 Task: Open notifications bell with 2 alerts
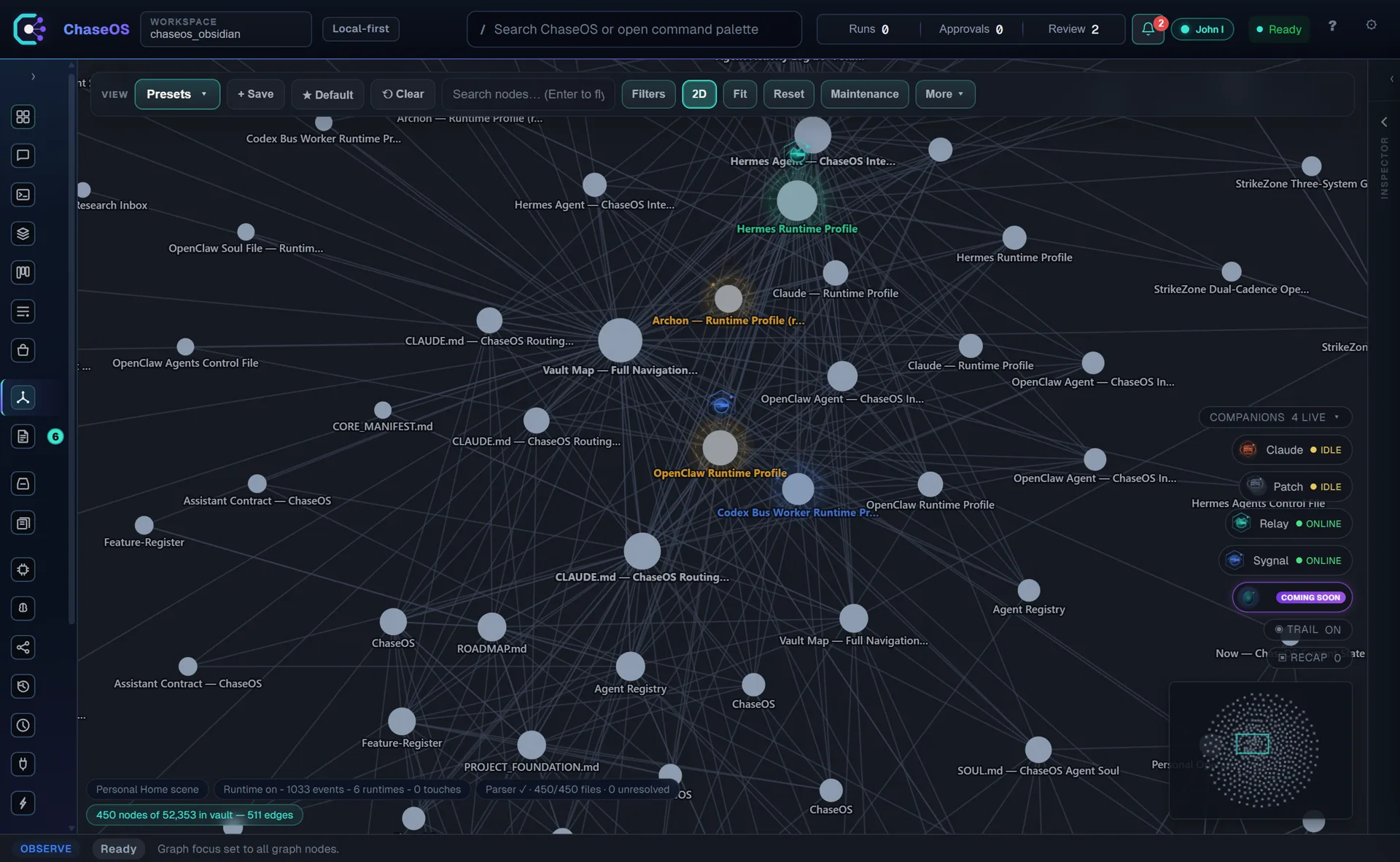1148,29
